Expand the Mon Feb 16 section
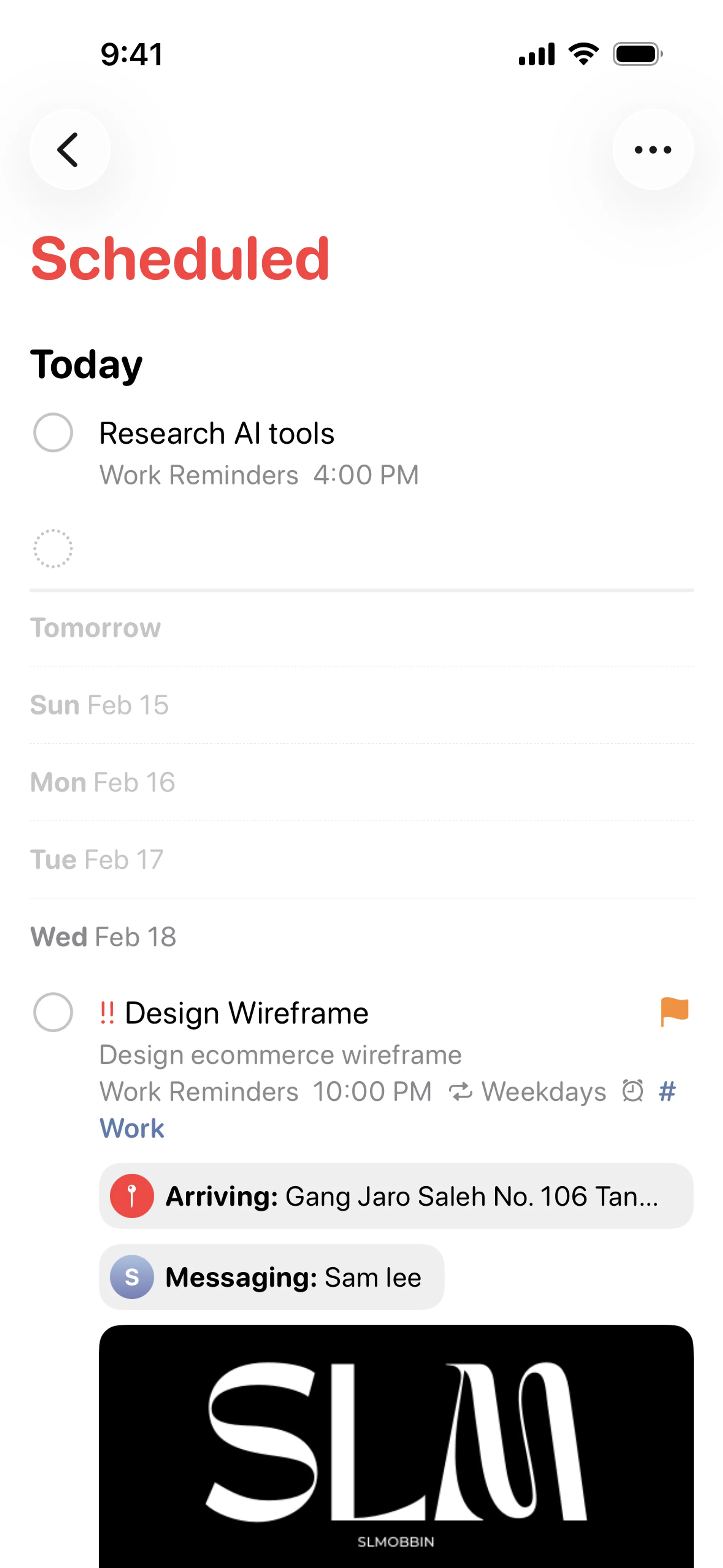 coord(102,782)
